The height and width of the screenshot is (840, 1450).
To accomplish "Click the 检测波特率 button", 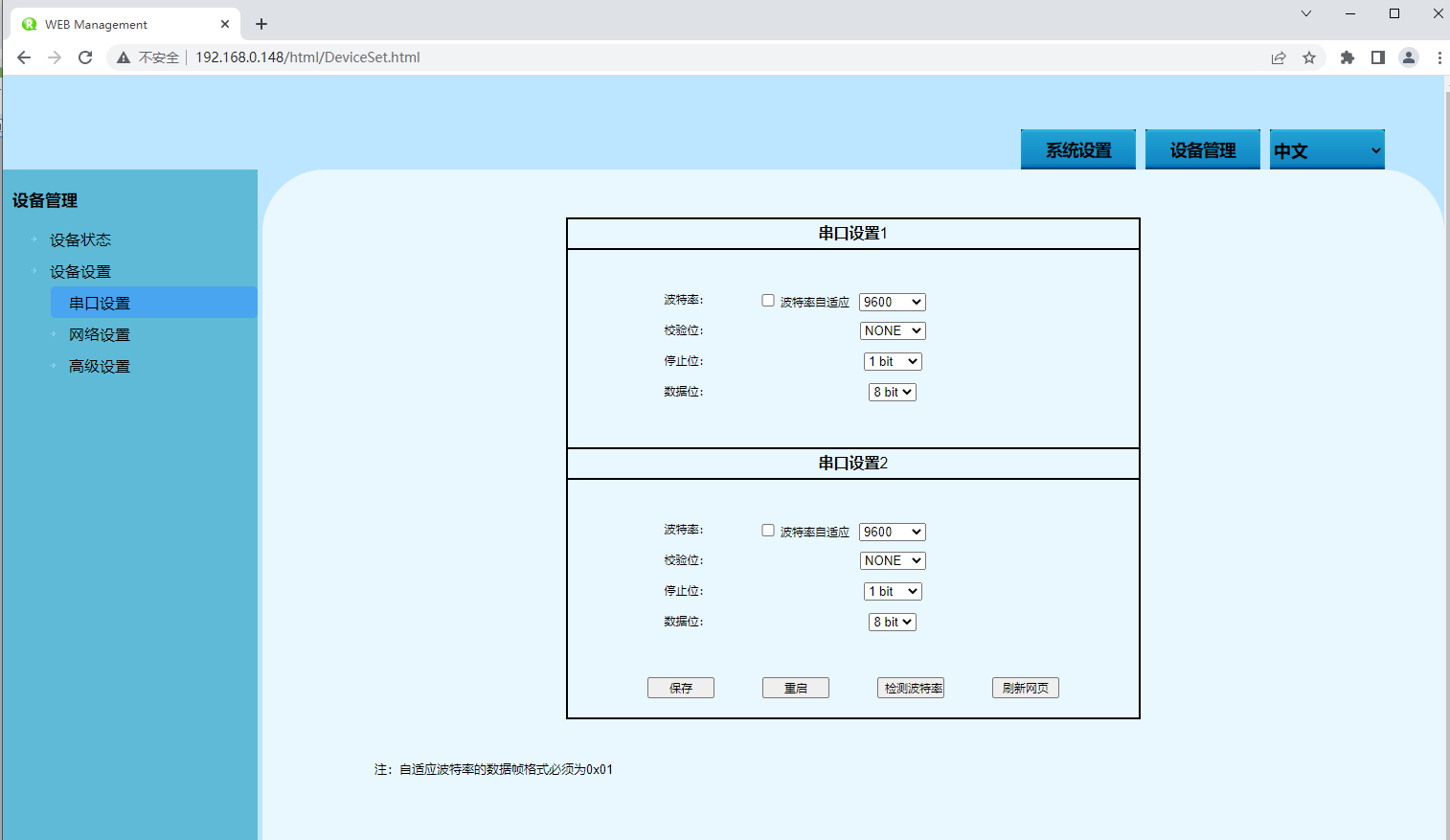I will click(911, 688).
